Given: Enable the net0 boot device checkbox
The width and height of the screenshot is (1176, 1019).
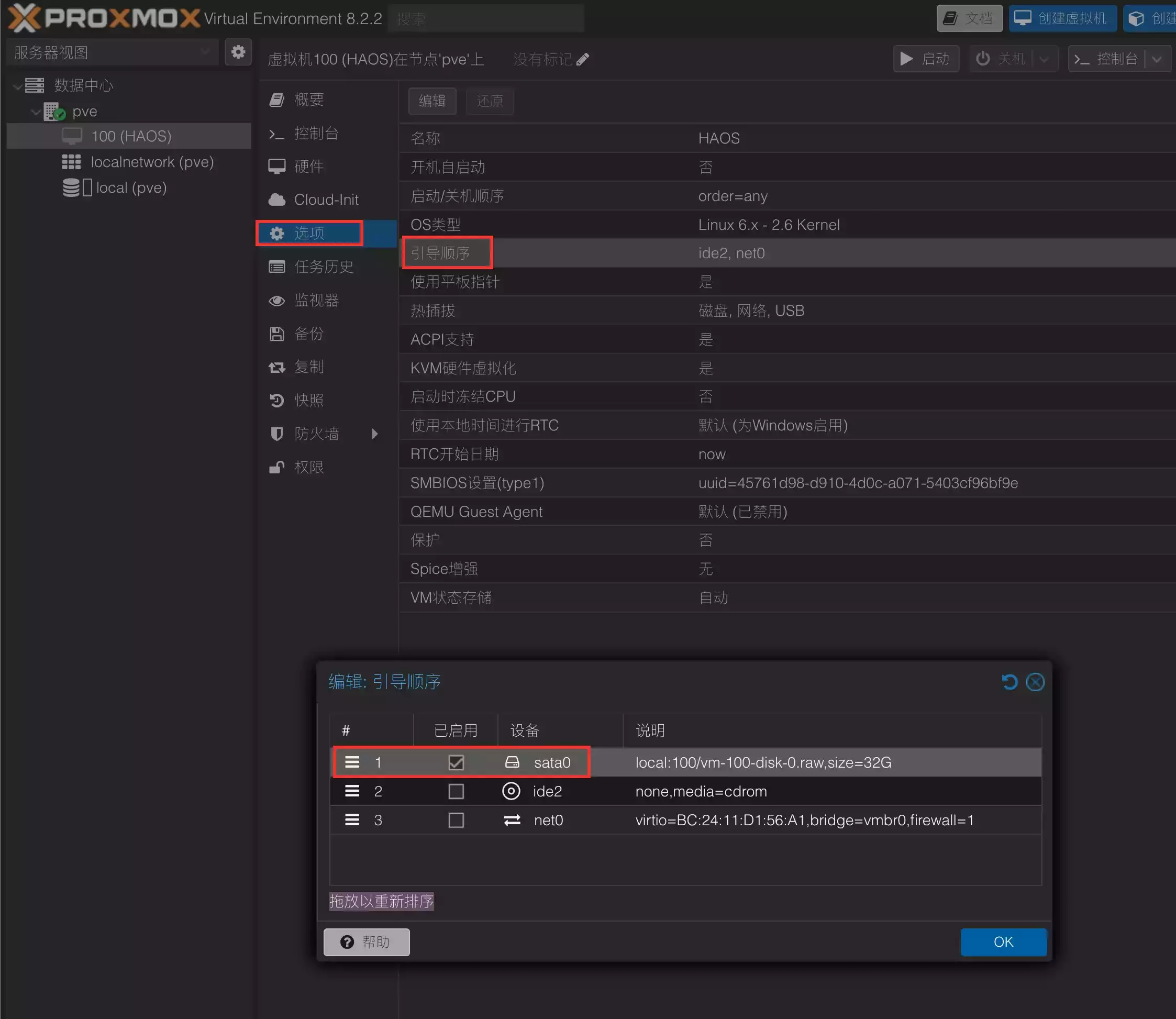Looking at the screenshot, I should (456, 820).
